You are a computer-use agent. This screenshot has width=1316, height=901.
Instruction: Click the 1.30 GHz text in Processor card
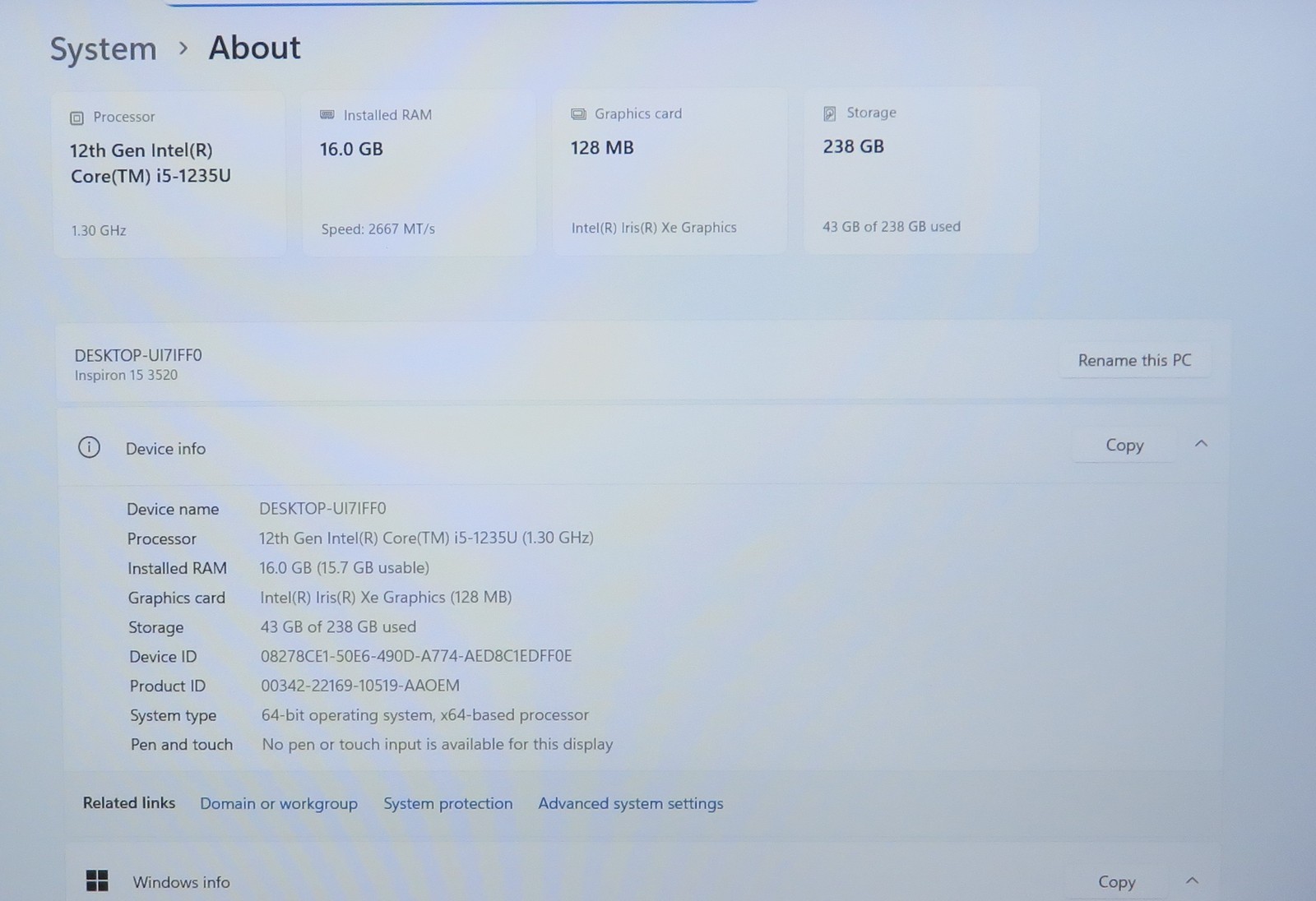pos(99,231)
